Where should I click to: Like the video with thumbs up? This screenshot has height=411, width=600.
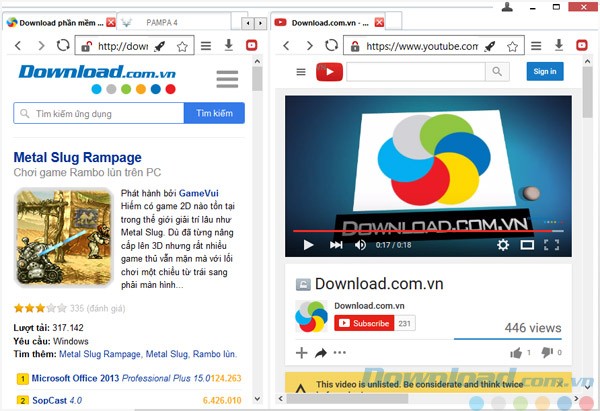click(516, 352)
